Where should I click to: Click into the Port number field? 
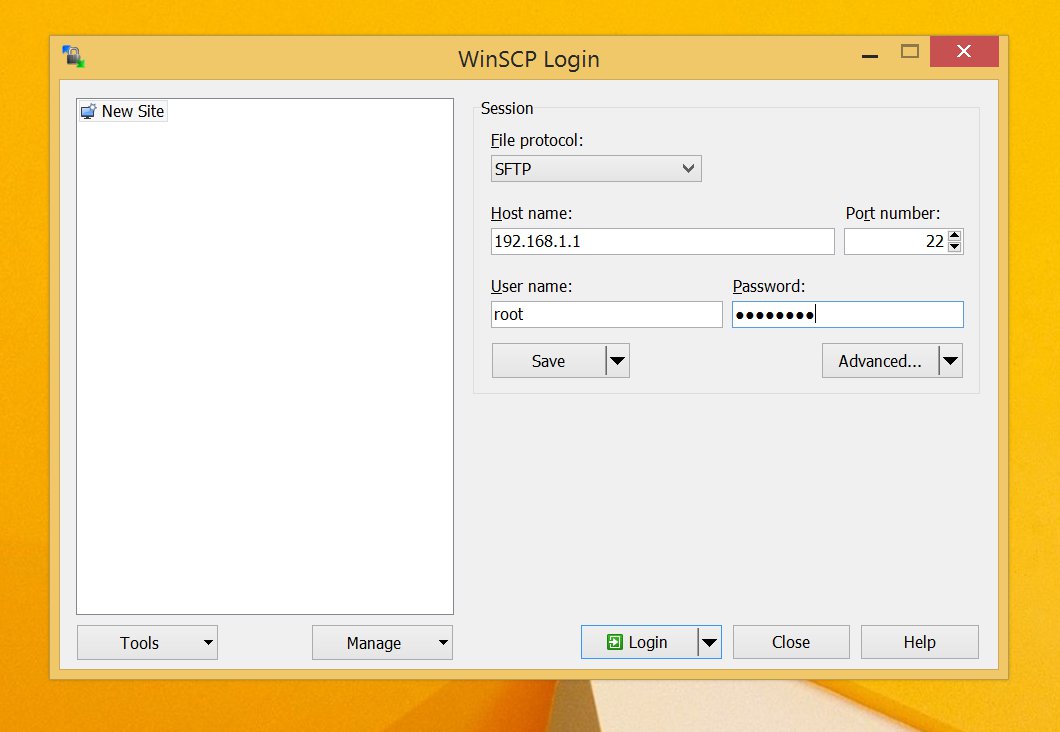894,241
